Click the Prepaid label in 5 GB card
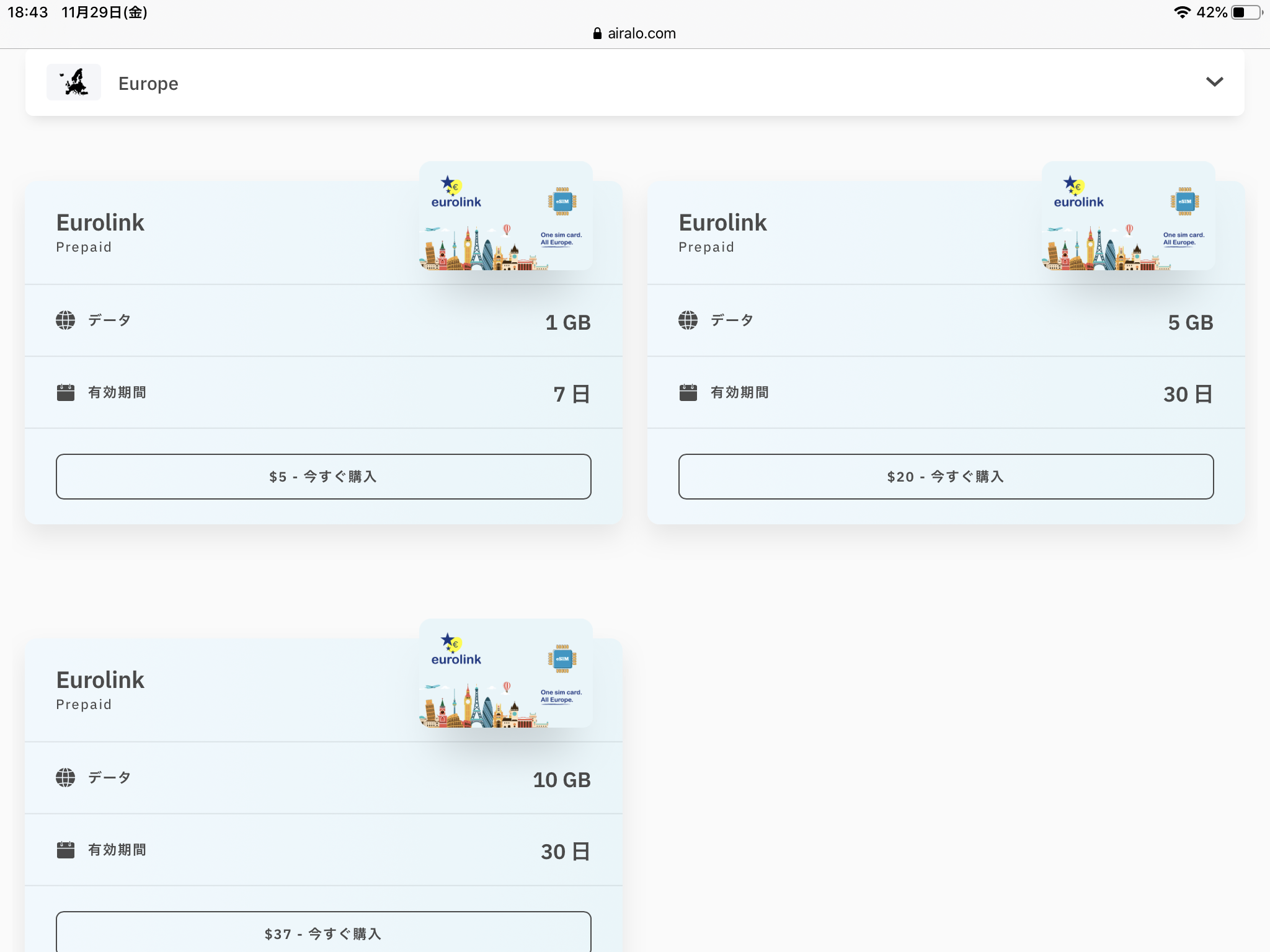This screenshot has height=952, width=1270. (706, 247)
